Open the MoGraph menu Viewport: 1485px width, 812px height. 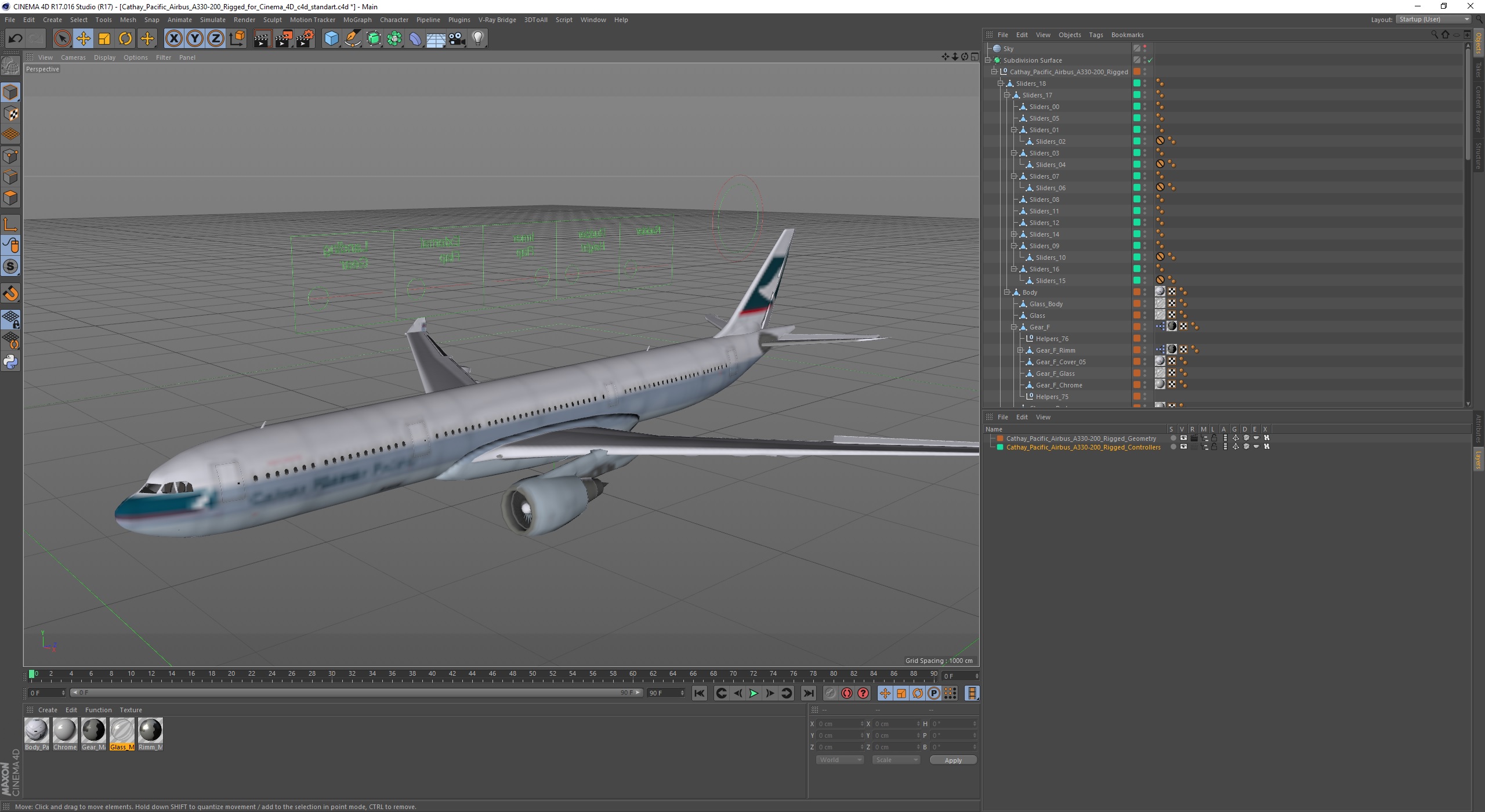(x=357, y=20)
